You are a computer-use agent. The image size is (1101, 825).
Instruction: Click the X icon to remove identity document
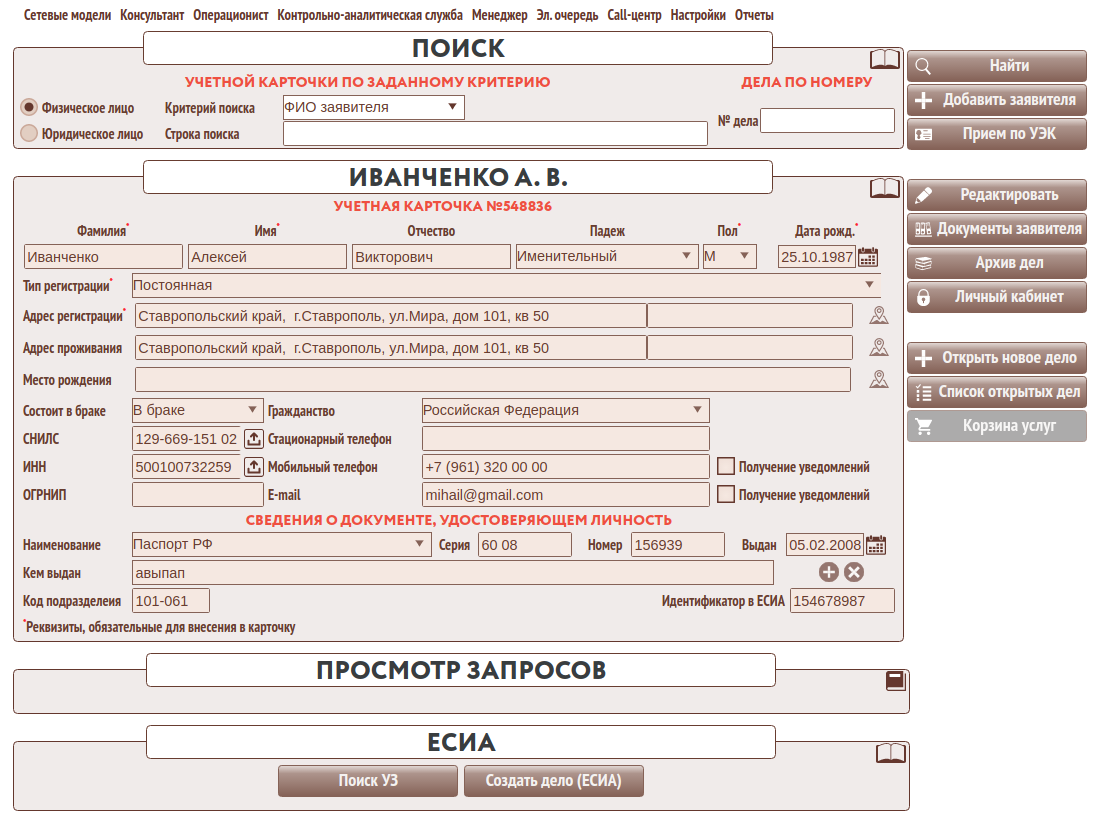[853, 572]
